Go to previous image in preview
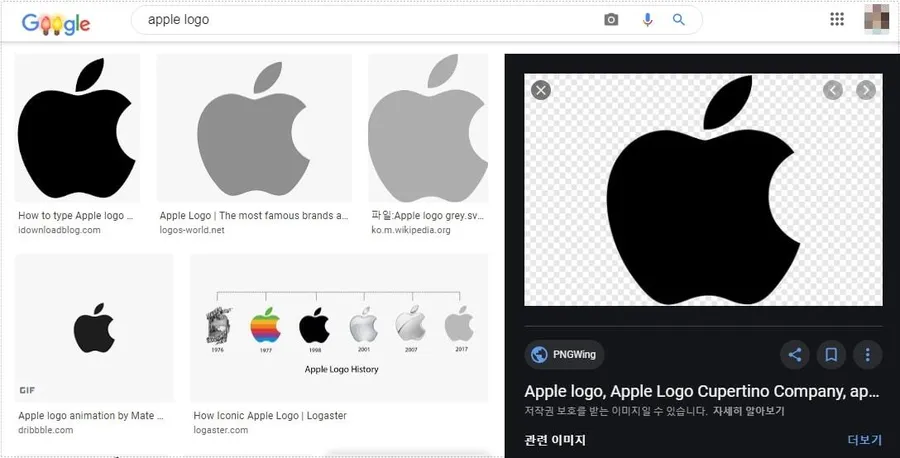Viewport: 900px width, 458px height. click(833, 90)
